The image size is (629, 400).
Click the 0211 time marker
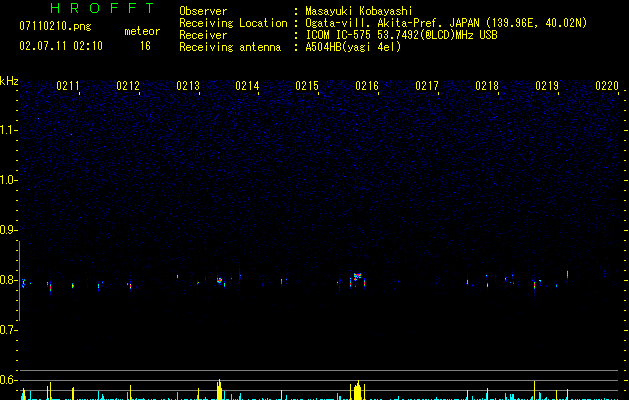point(68,86)
